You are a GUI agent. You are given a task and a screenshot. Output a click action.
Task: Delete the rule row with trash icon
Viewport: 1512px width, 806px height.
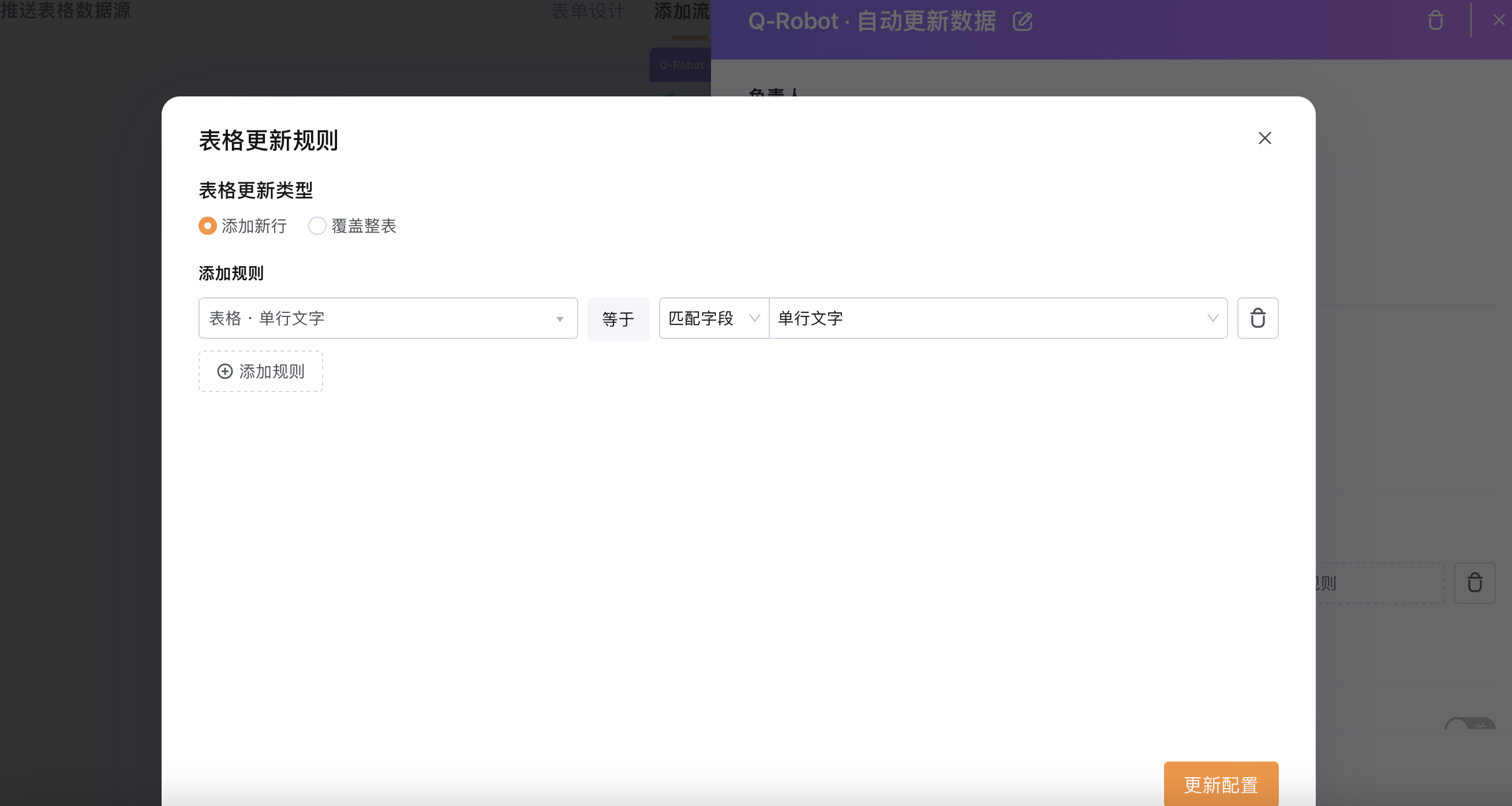coord(1258,318)
